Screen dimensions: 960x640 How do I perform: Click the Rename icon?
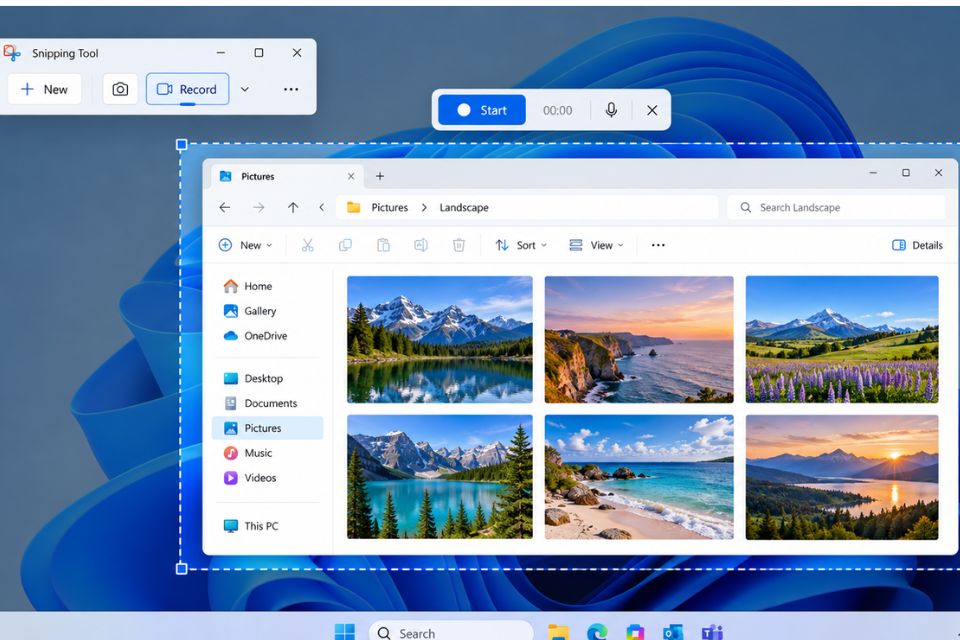[421, 246]
